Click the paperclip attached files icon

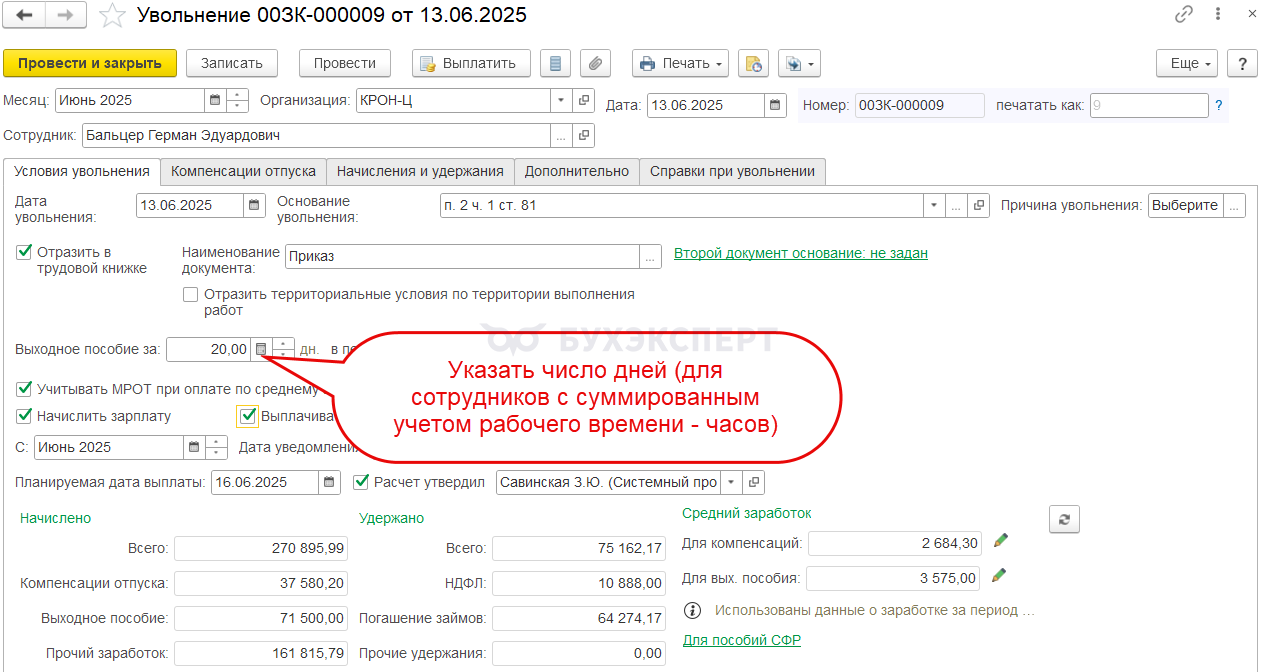[x=595, y=63]
